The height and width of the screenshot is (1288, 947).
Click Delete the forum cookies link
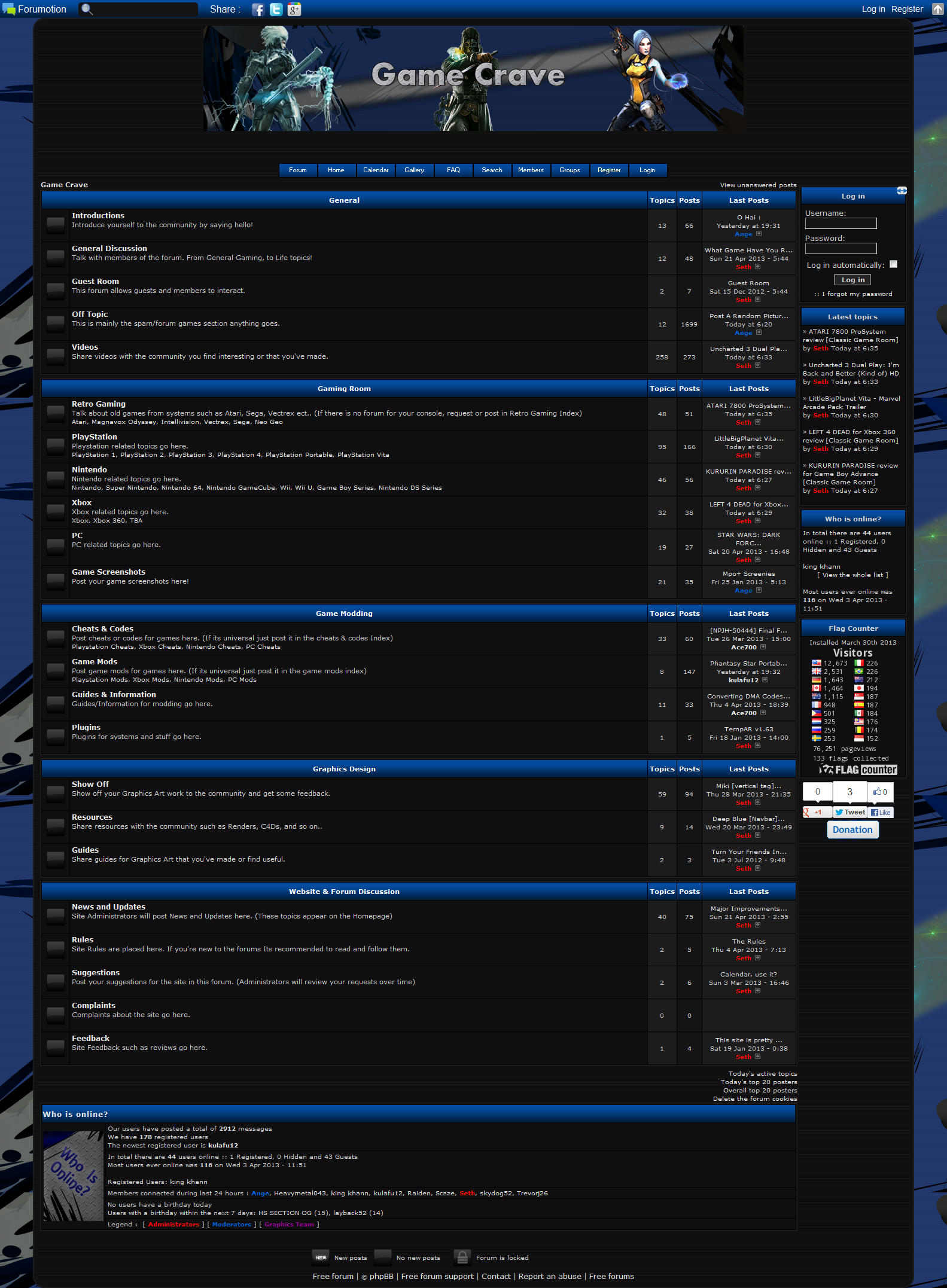pos(755,1099)
